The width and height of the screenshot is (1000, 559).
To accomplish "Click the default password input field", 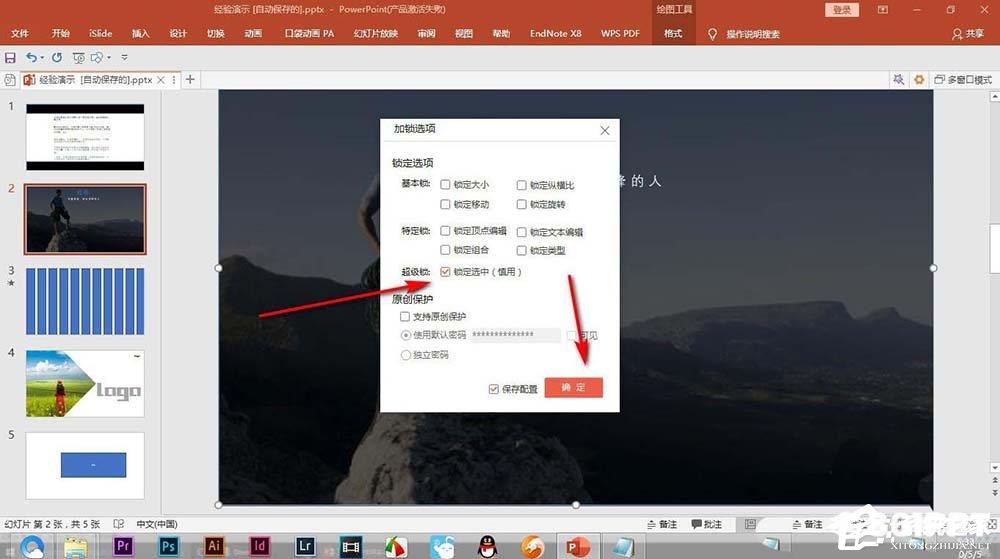I will point(516,335).
